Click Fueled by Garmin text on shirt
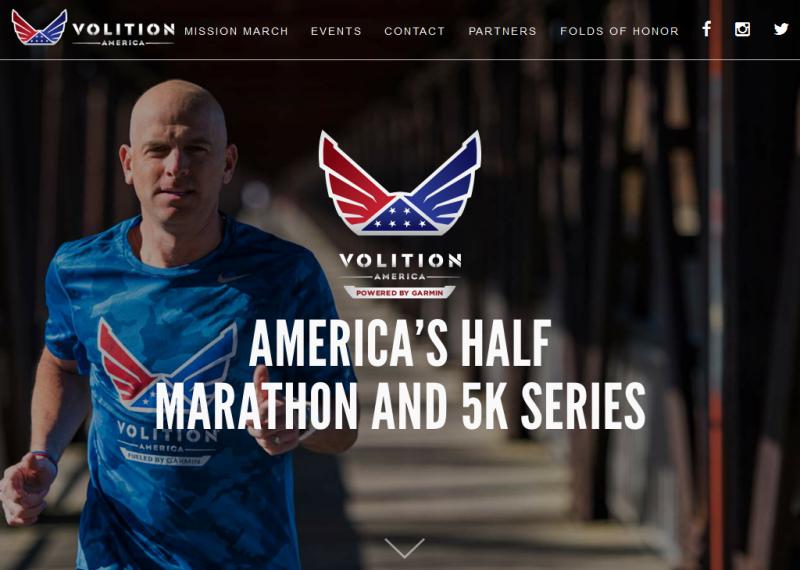Viewport: 800px width, 570px height. 166,457
